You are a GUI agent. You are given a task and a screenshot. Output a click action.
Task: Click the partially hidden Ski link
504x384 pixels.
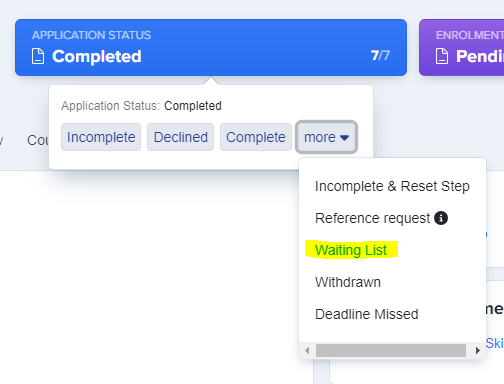[x=495, y=343]
